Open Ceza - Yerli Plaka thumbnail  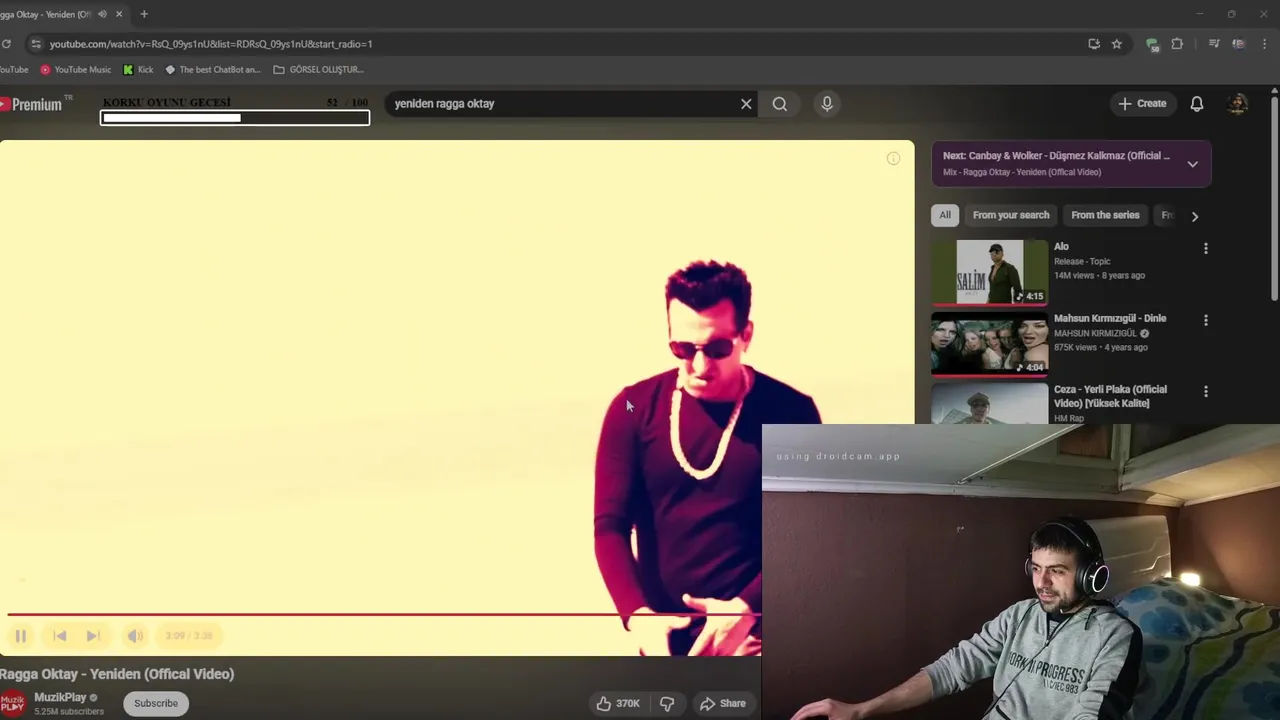pos(989,404)
